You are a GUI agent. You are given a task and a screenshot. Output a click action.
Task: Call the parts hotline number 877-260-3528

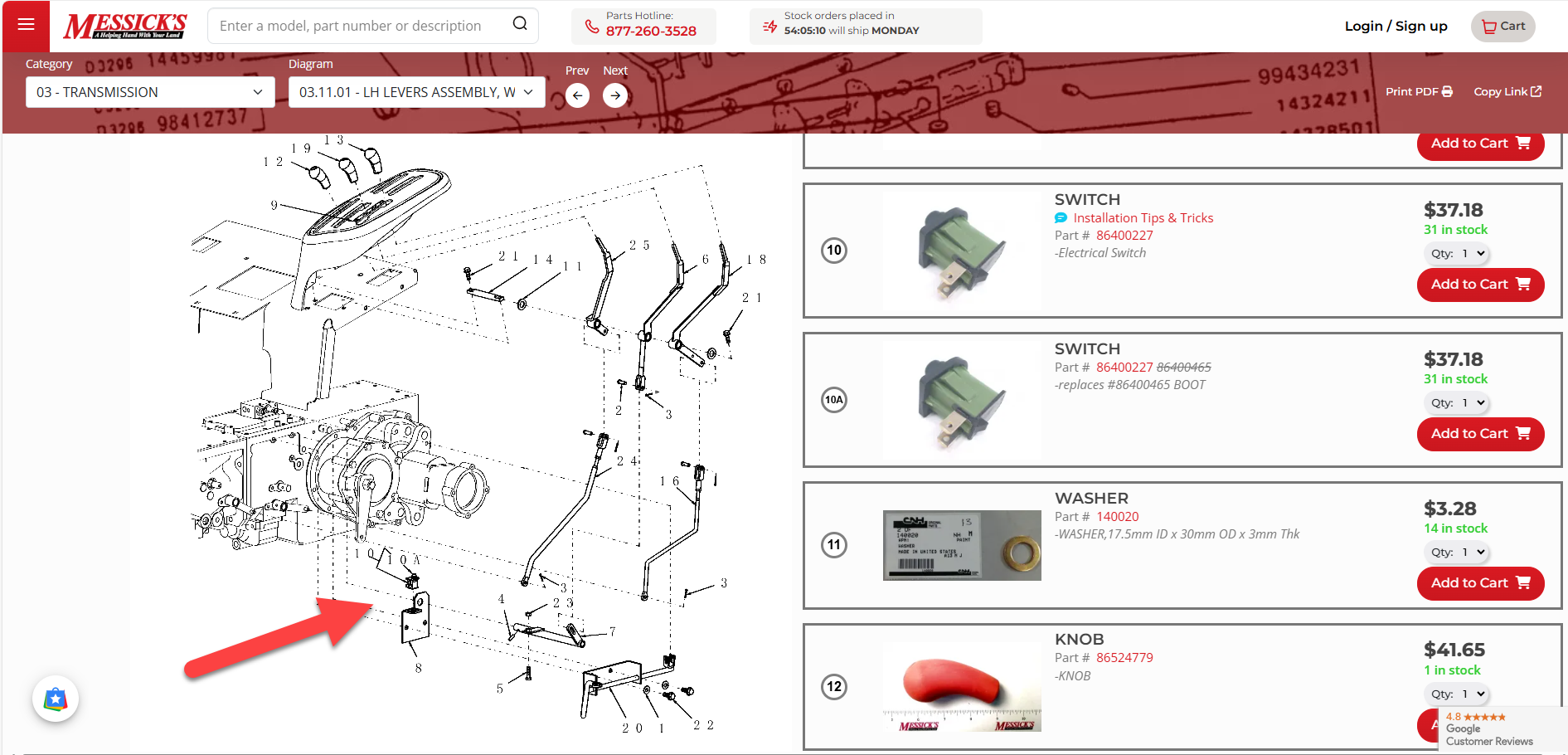click(x=651, y=32)
